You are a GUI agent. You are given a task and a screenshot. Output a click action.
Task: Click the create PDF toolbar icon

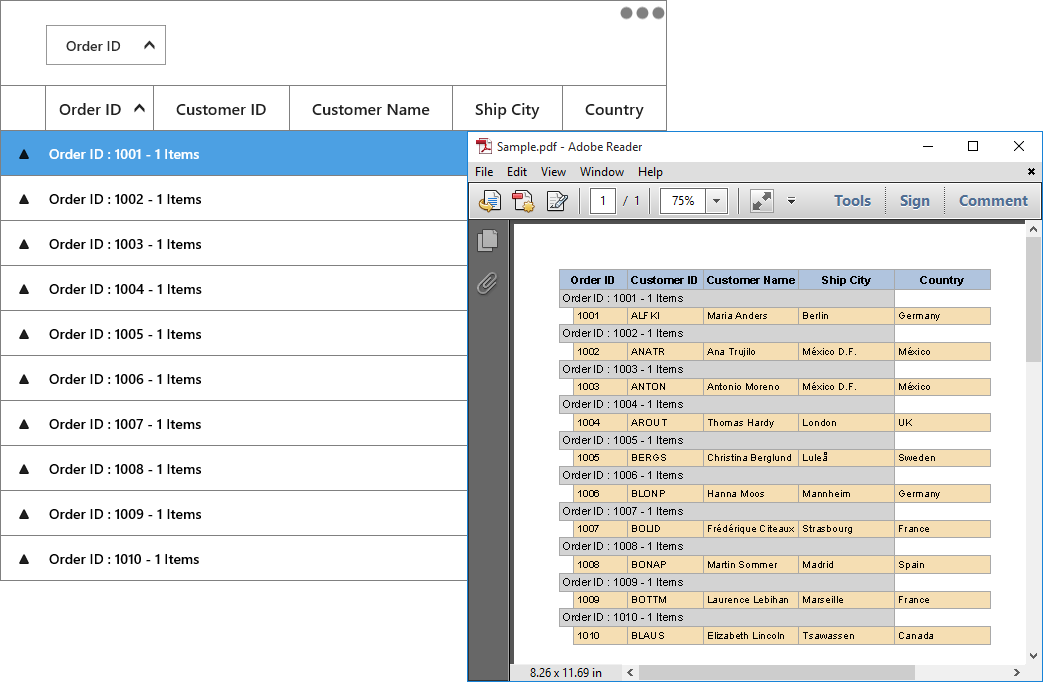(523, 201)
